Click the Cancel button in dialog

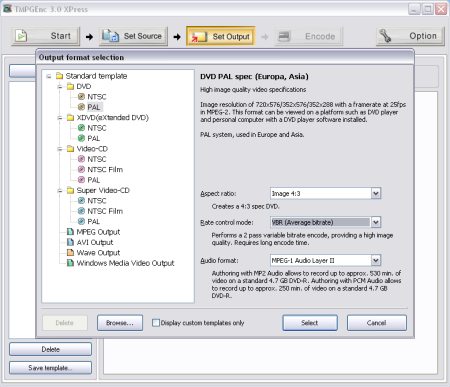click(376, 323)
